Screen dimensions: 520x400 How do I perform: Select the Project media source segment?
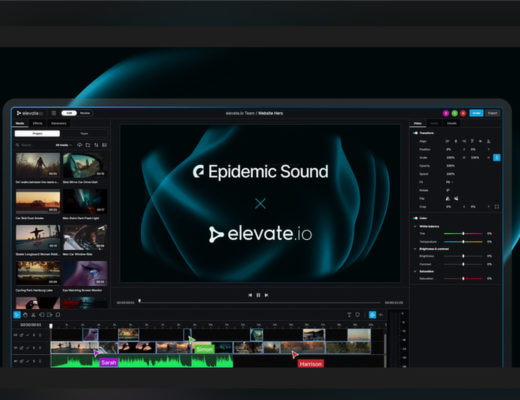[x=37, y=133]
